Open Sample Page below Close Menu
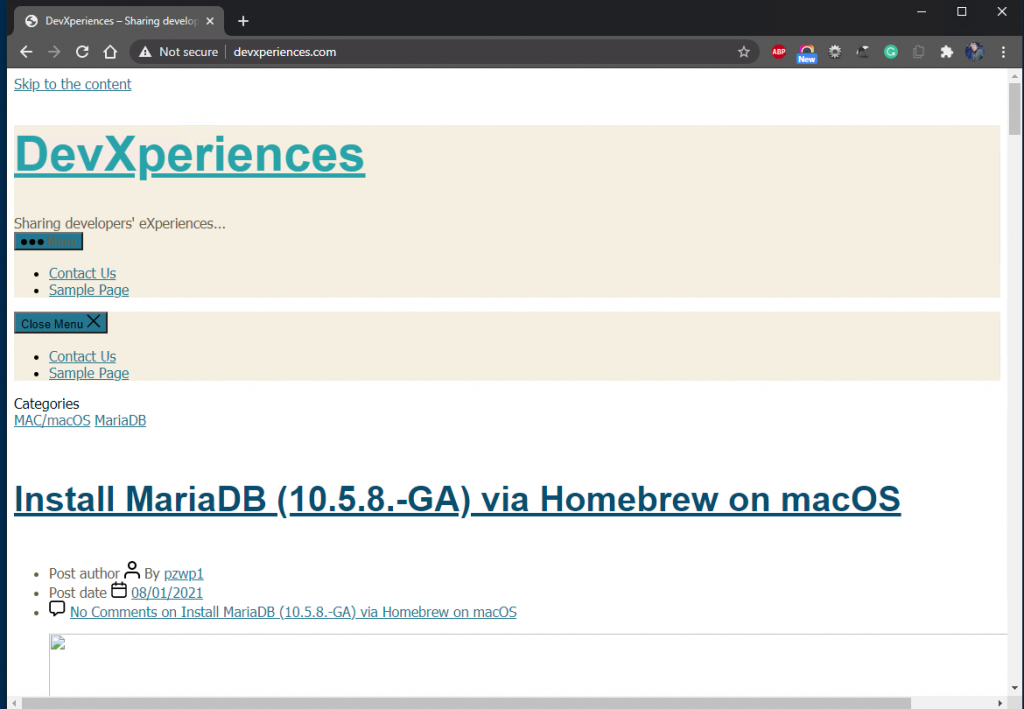The image size is (1024, 709). coord(89,373)
